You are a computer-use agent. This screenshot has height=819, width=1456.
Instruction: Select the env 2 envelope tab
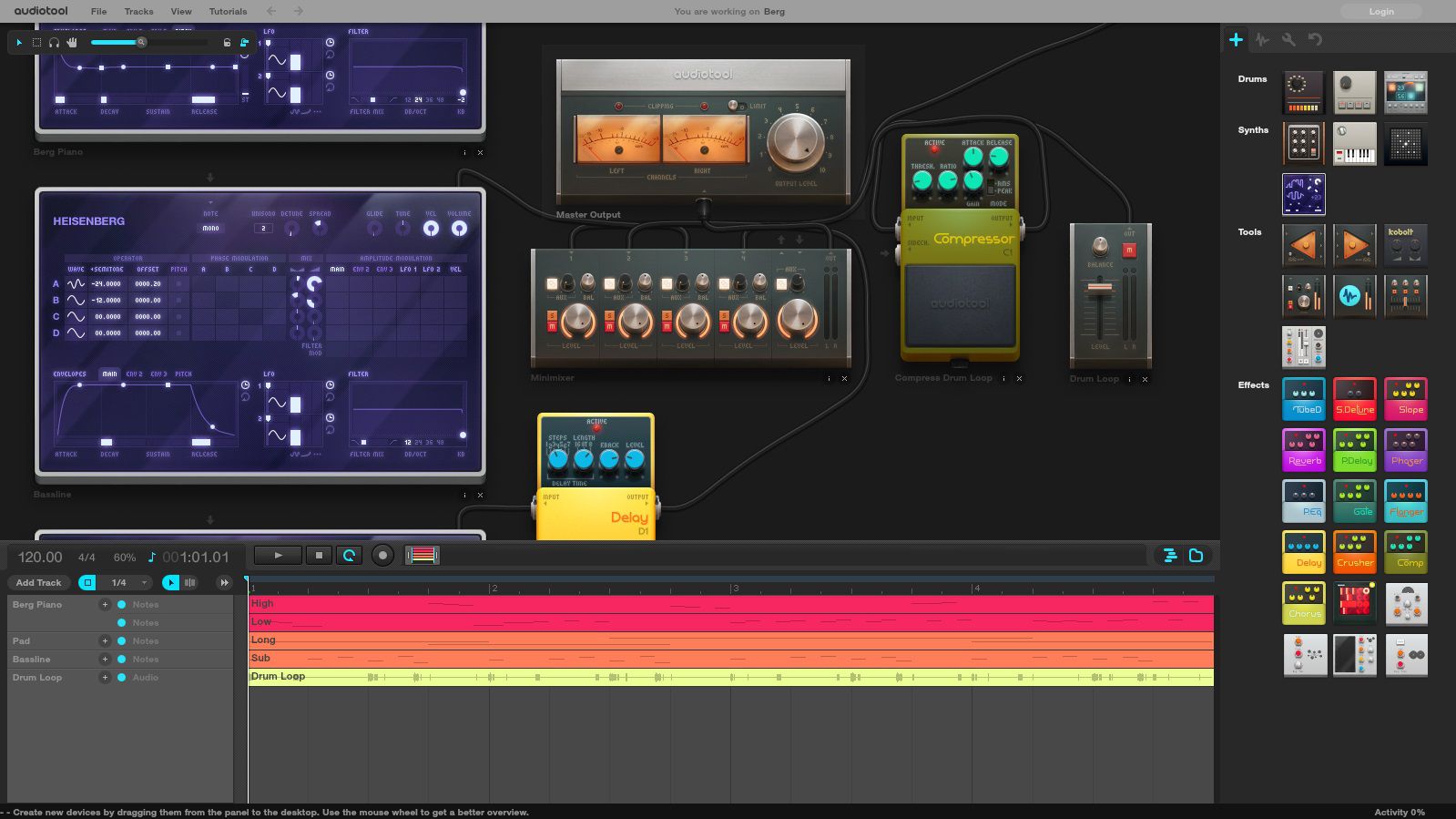tap(134, 374)
